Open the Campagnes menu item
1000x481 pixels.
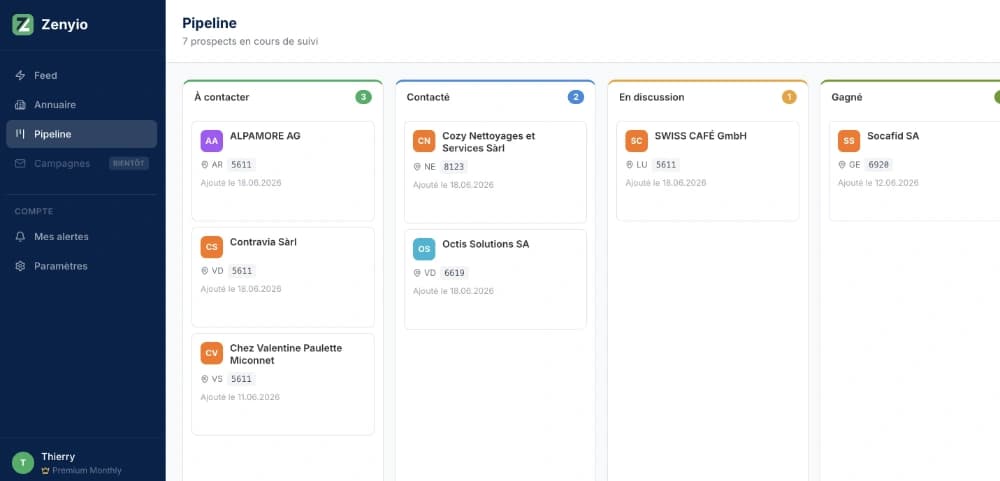(82, 163)
